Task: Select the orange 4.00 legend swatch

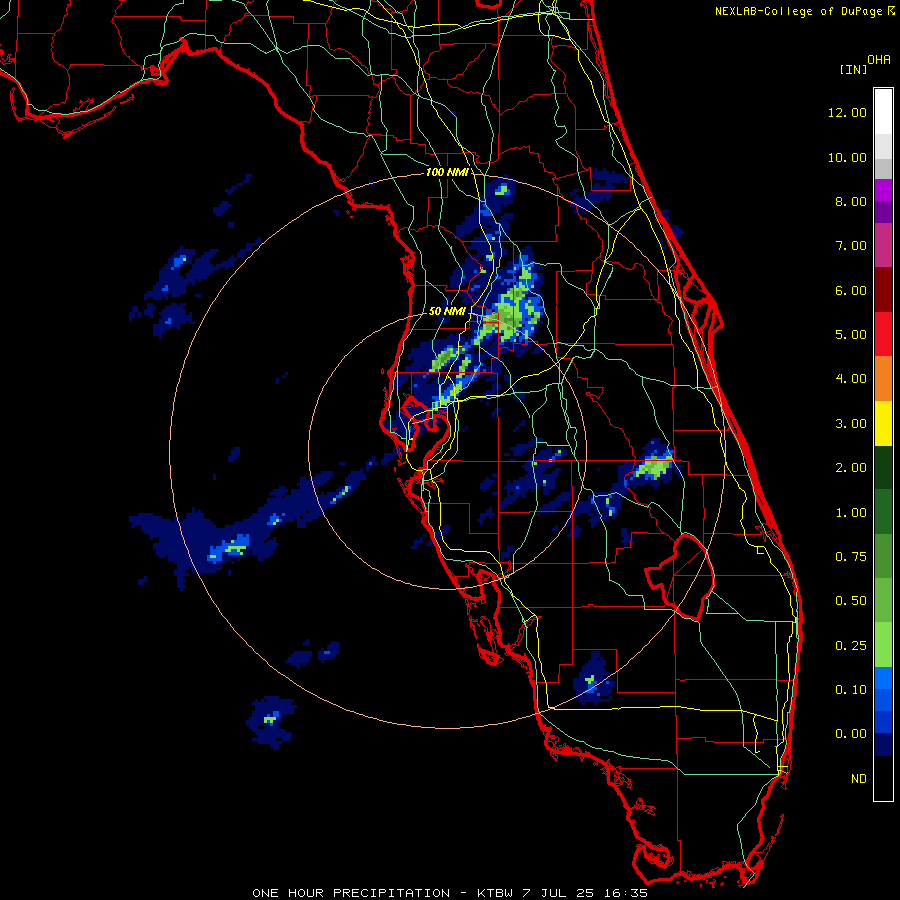Action: [x=883, y=379]
